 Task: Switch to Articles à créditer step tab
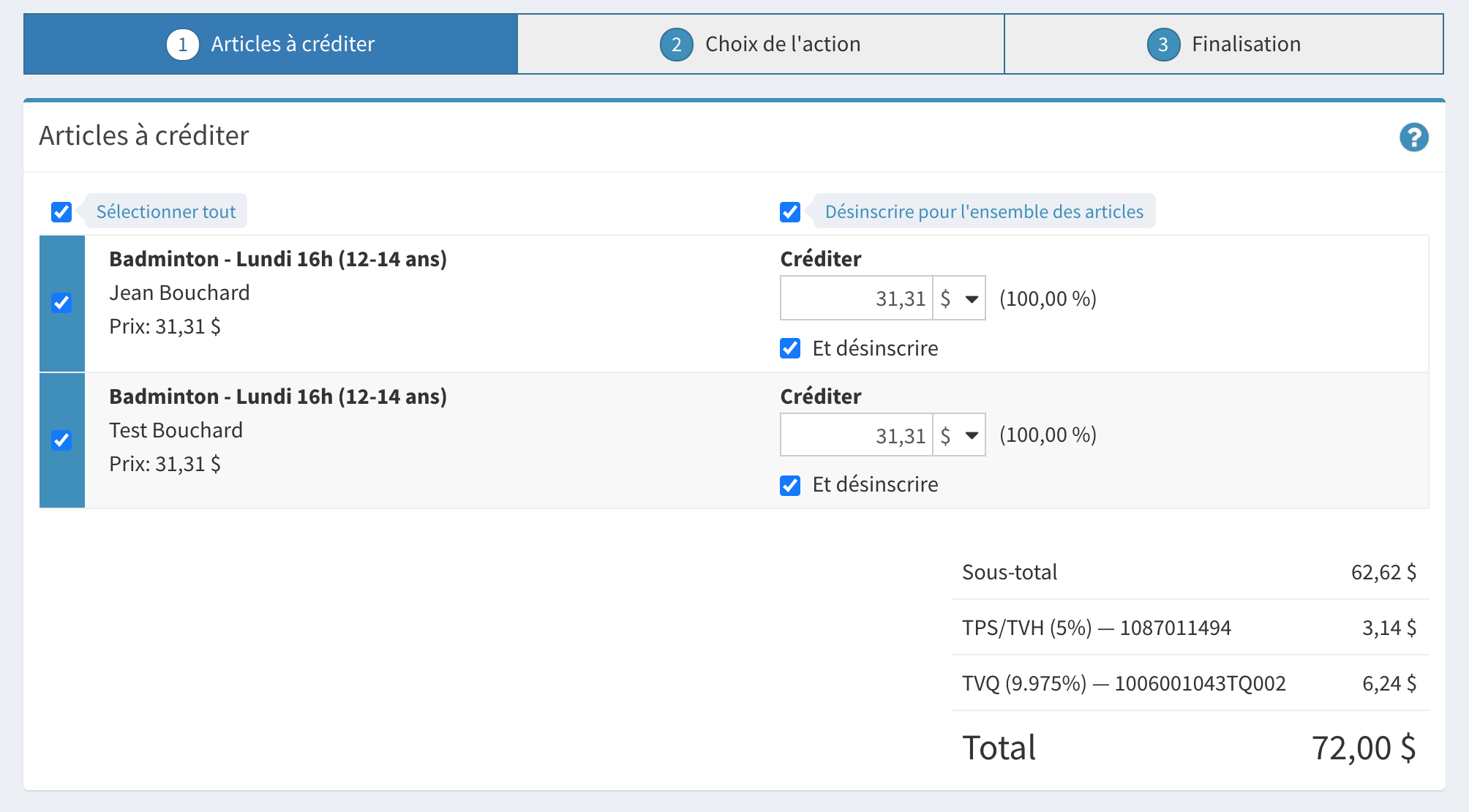click(x=271, y=44)
